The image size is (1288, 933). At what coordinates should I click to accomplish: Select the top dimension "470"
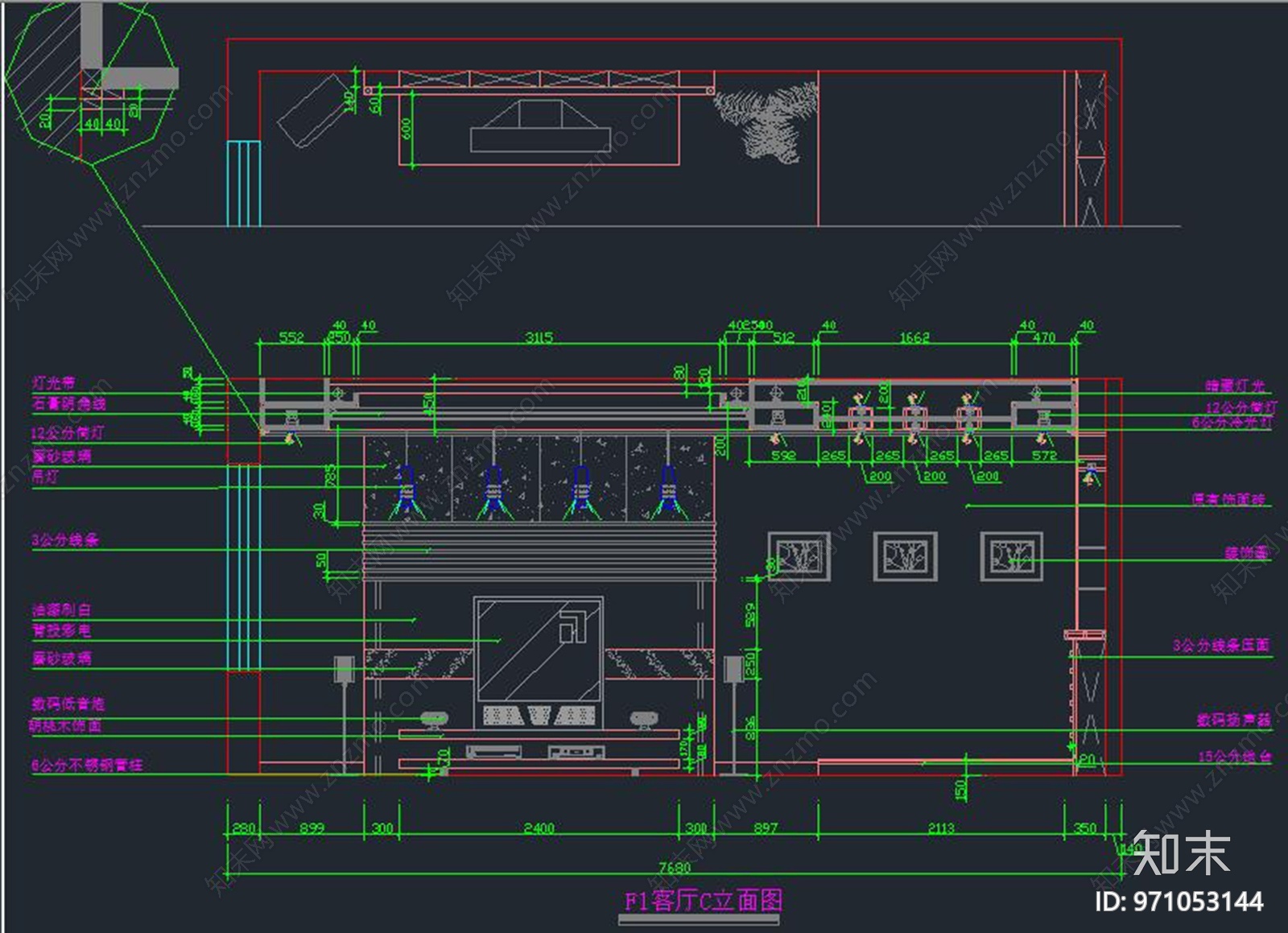[1044, 337]
